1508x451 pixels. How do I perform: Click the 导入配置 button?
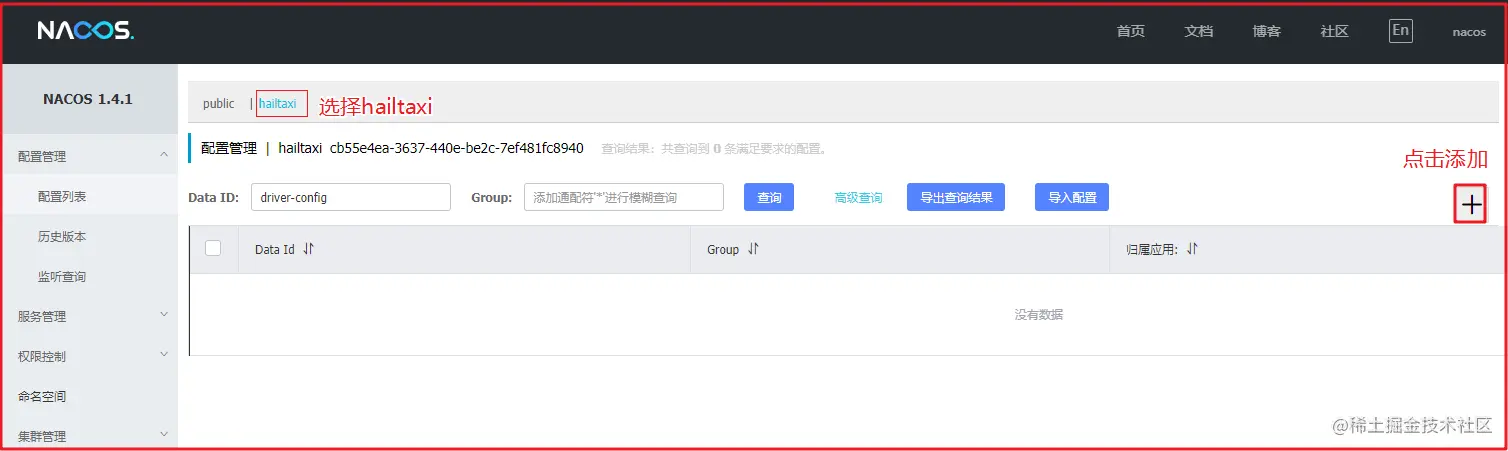1072,197
